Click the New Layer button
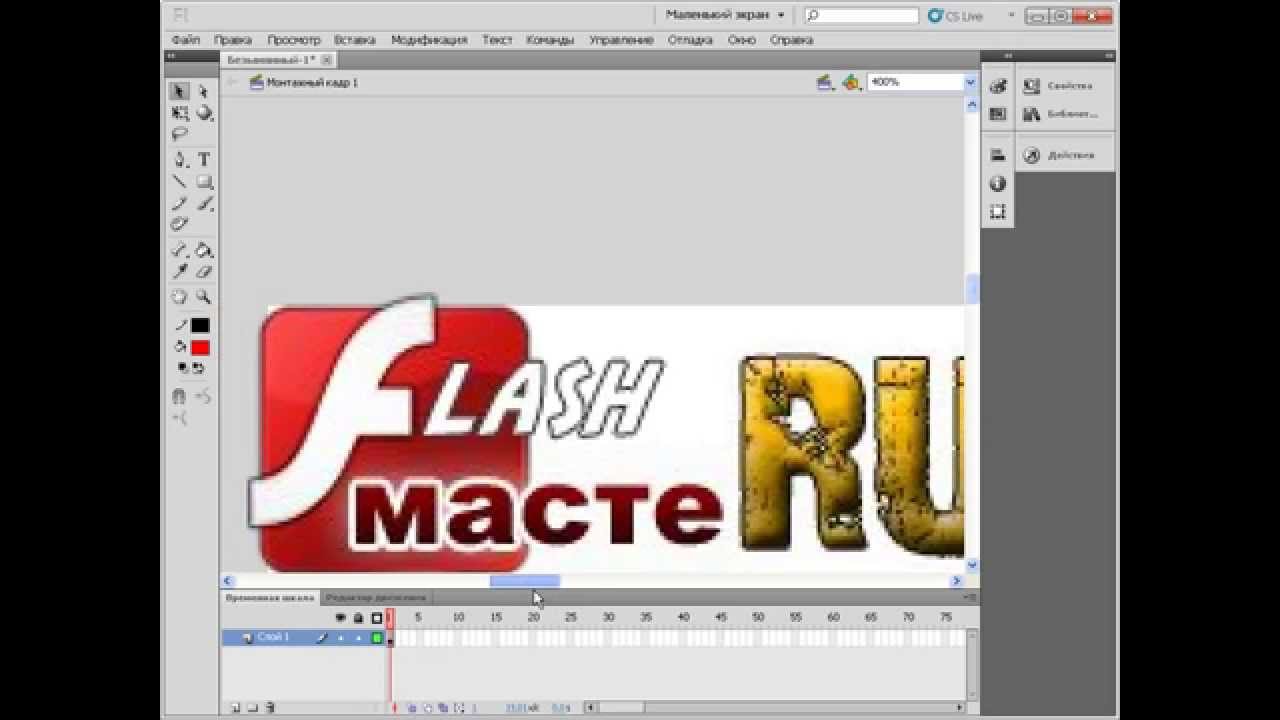The height and width of the screenshot is (720, 1280). (x=235, y=708)
